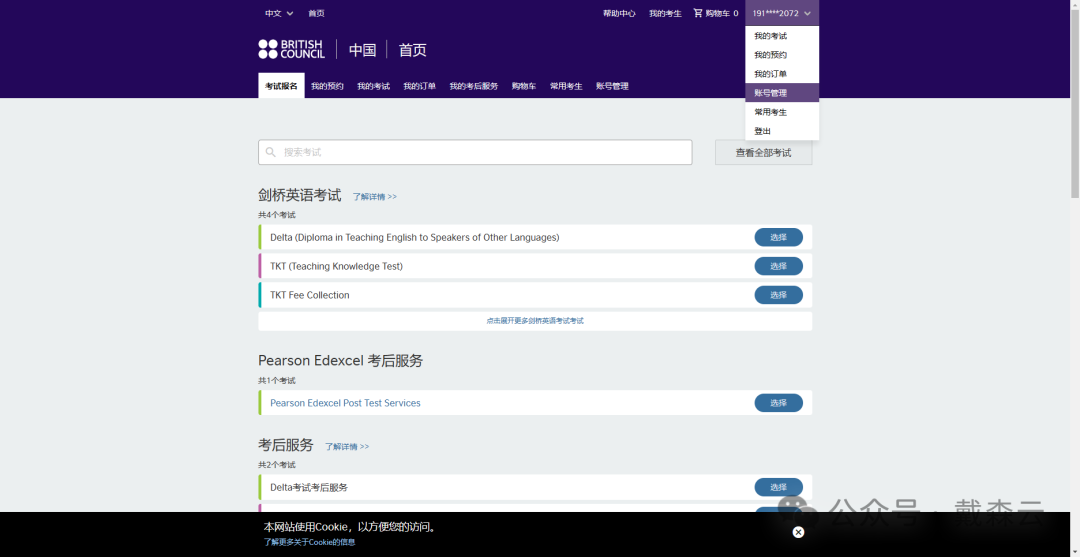Viewport: 1080px width, 557px height.
Task: Open 了解更多关于Cookie的信息 link
Action: pyautogui.click(x=309, y=542)
